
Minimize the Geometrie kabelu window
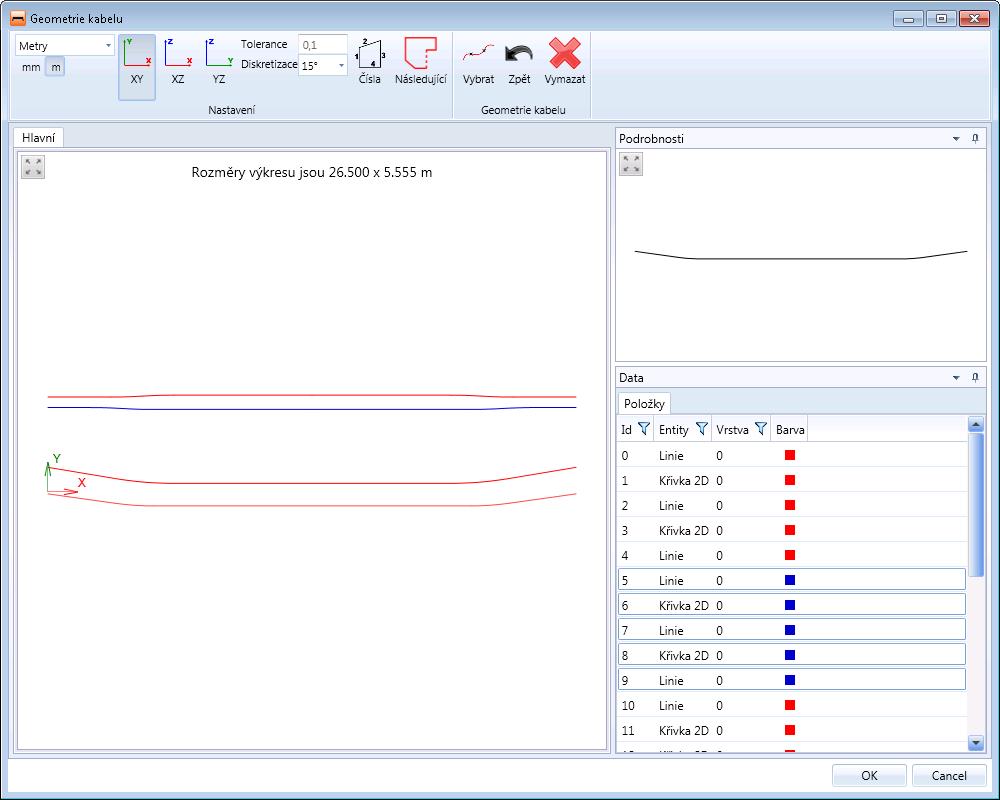pyautogui.click(x=908, y=19)
